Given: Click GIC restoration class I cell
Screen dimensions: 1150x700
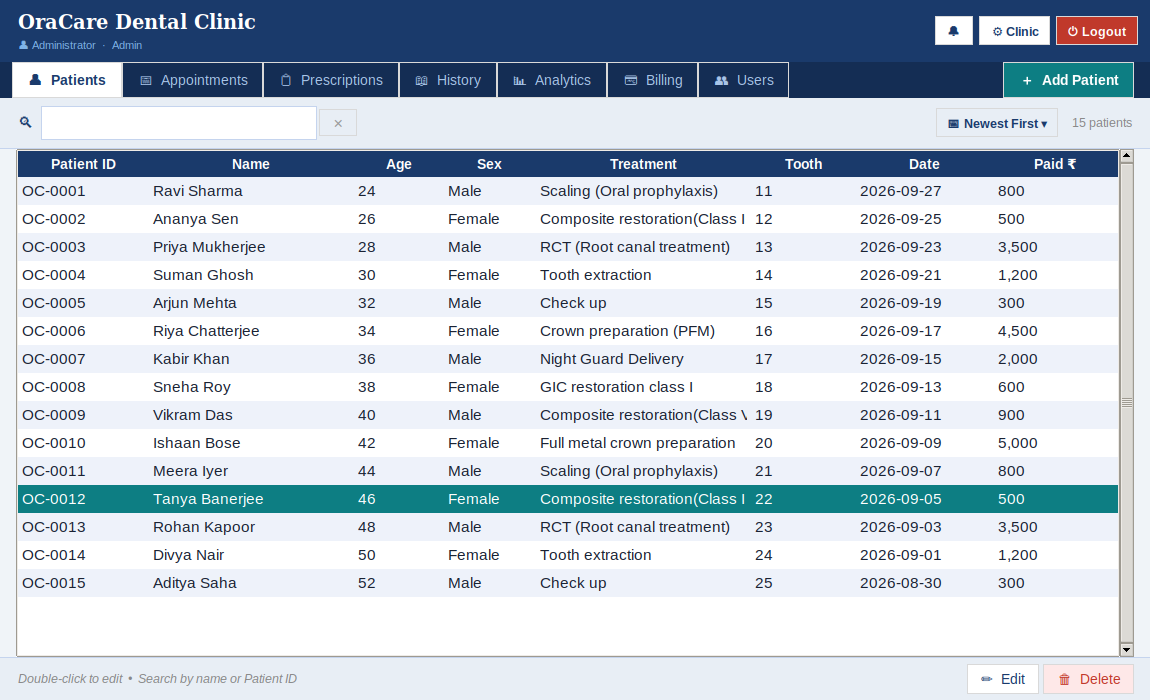Looking at the screenshot, I should click(x=616, y=387).
